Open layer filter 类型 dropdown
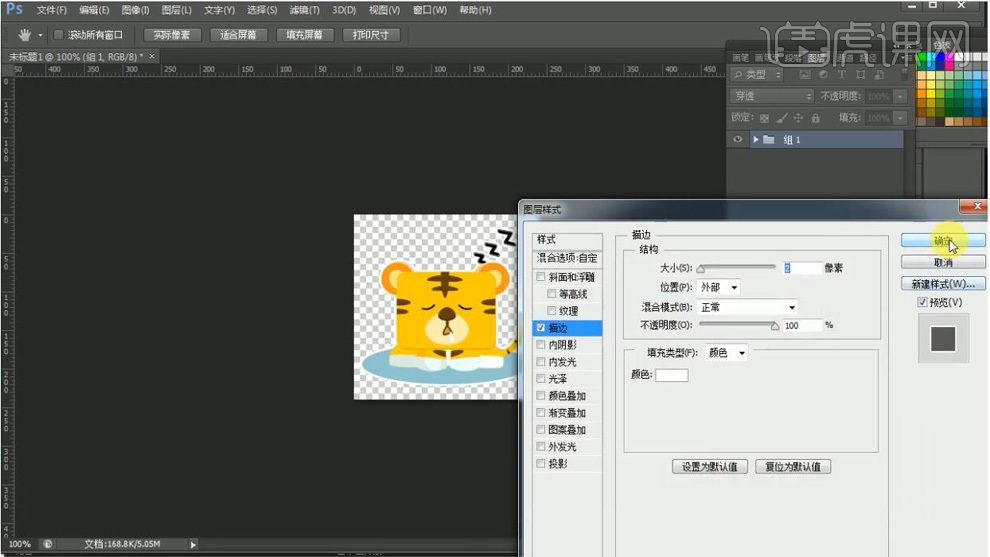Image resolution: width=990 pixels, height=557 pixels. pyautogui.click(x=757, y=75)
